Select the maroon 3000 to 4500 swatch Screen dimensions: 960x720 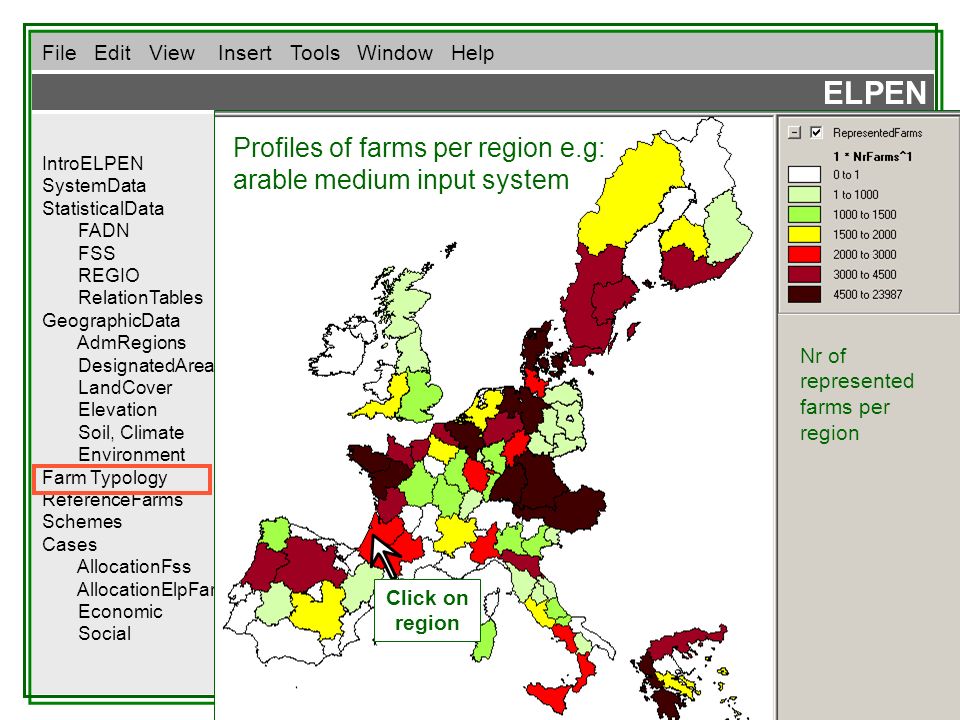click(804, 274)
